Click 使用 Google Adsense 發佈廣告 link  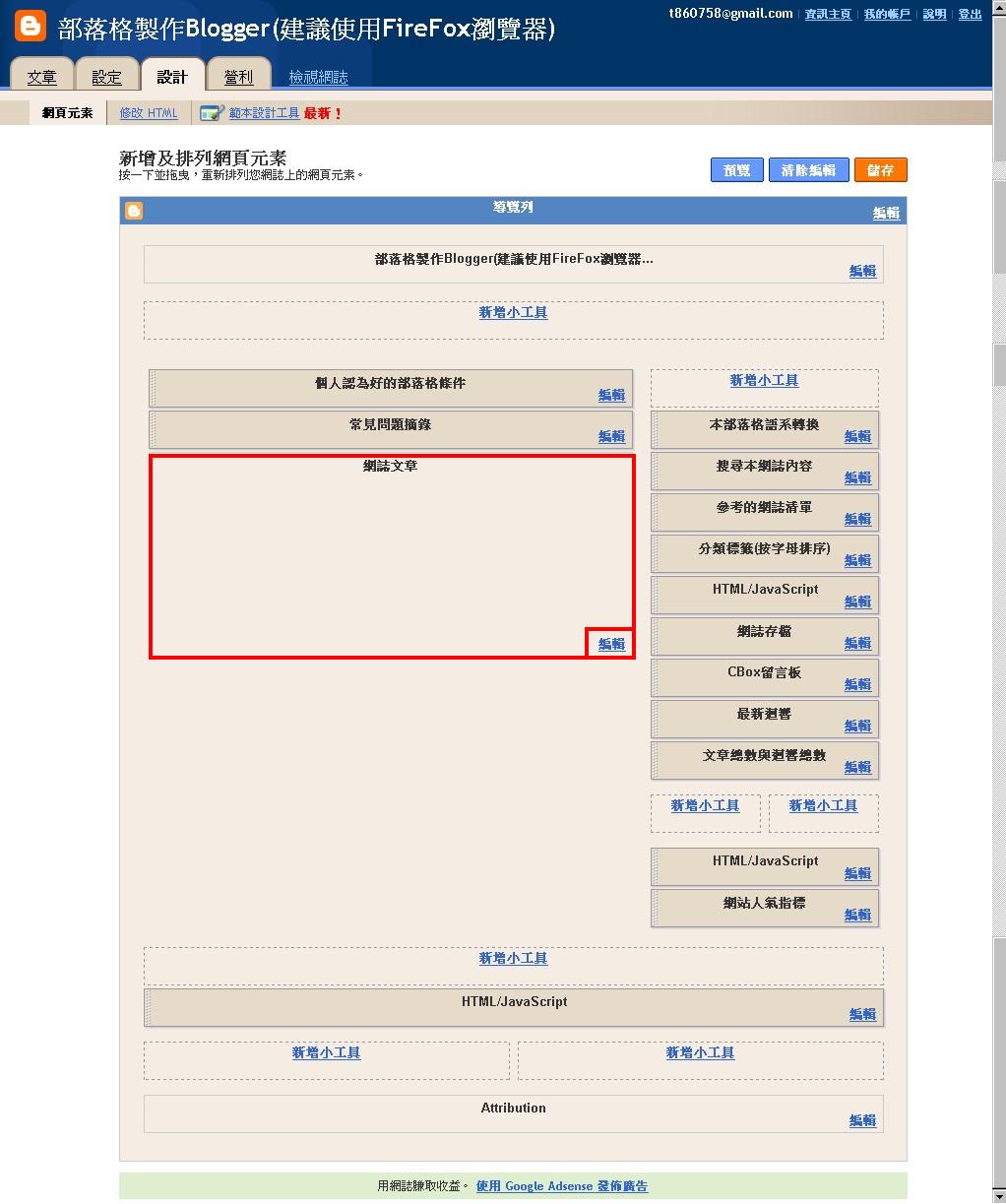[x=562, y=1186]
